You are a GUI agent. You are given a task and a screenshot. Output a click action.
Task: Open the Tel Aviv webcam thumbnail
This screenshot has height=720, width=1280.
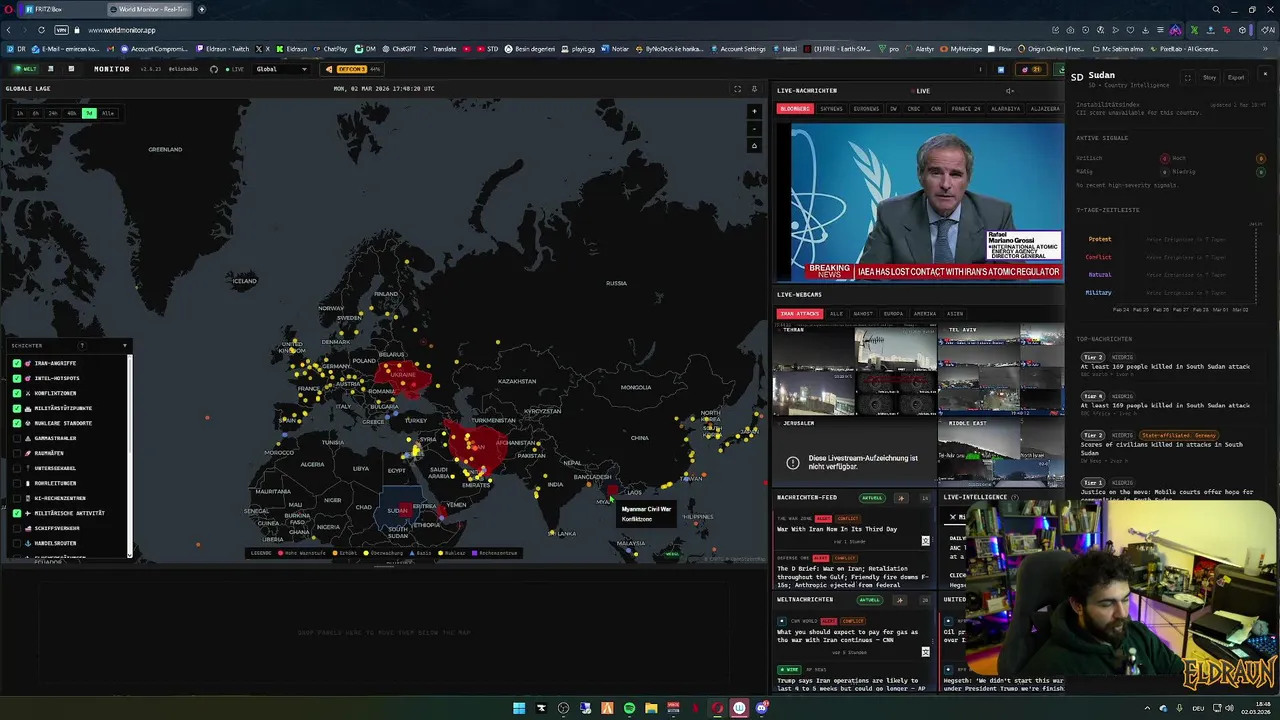tap(1001, 371)
